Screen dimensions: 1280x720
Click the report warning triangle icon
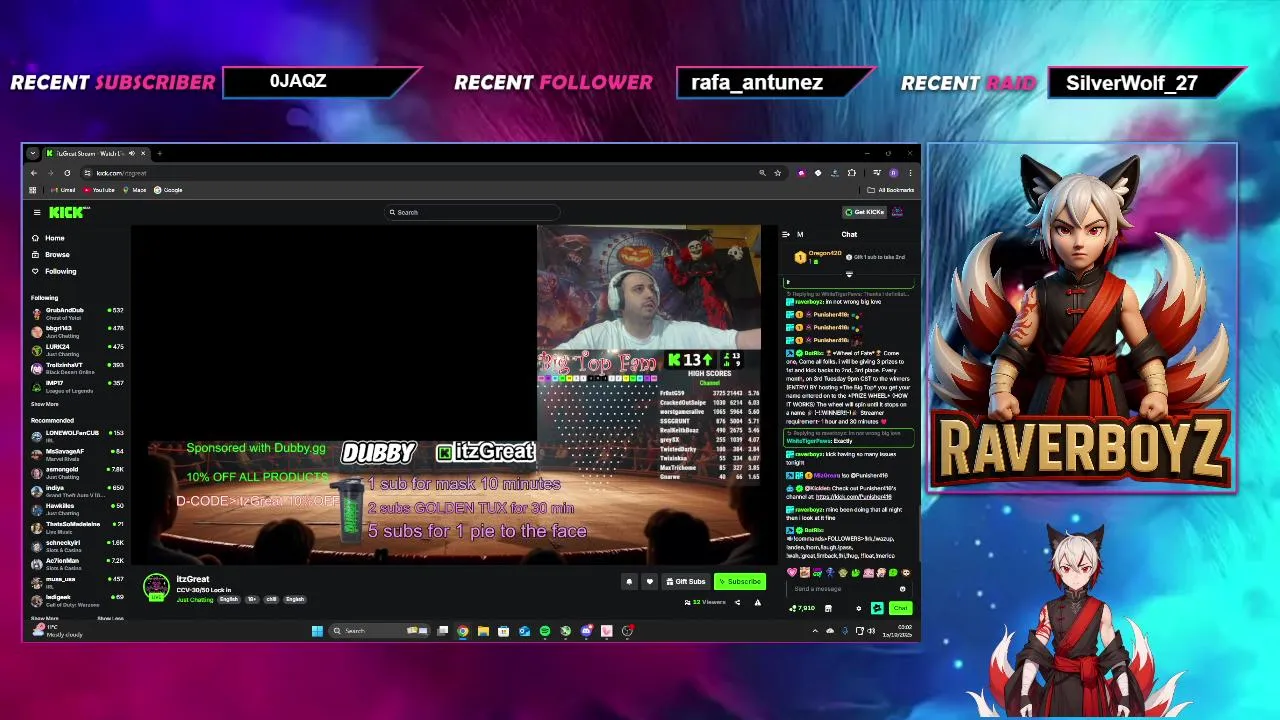point(758,602)
